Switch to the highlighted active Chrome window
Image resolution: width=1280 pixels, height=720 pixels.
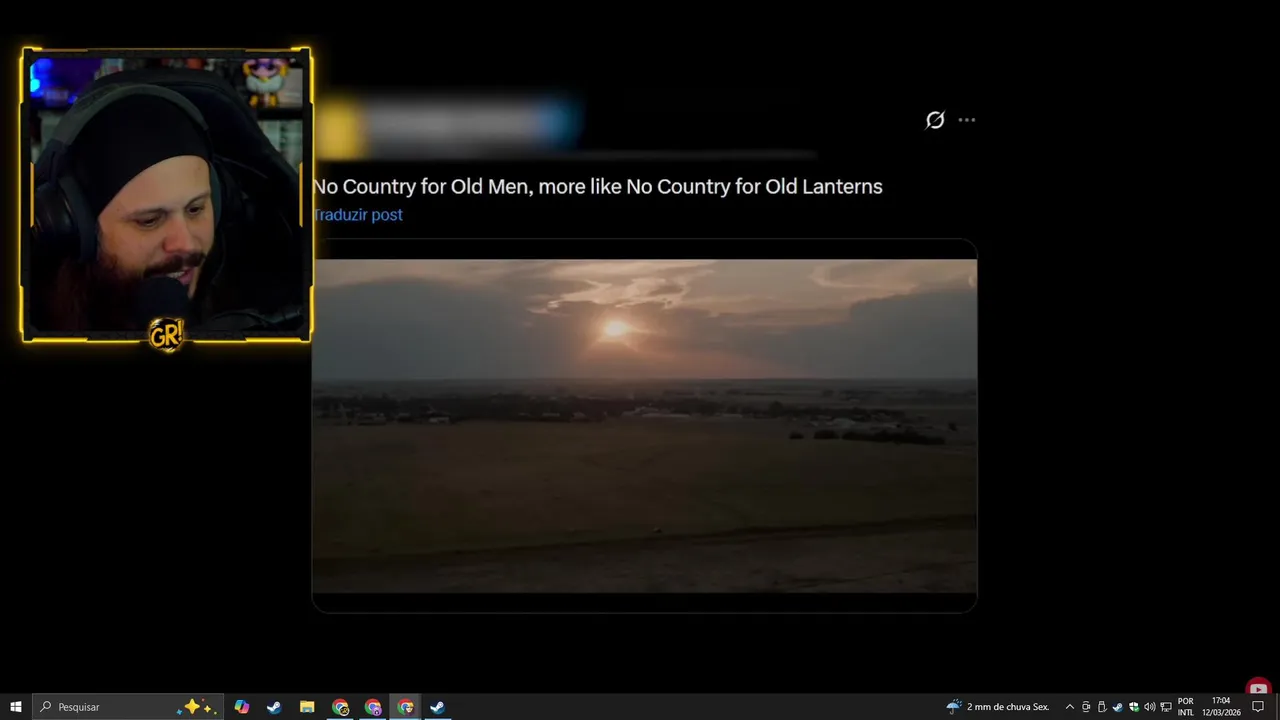pyautogui.click(x=405, y=707)
